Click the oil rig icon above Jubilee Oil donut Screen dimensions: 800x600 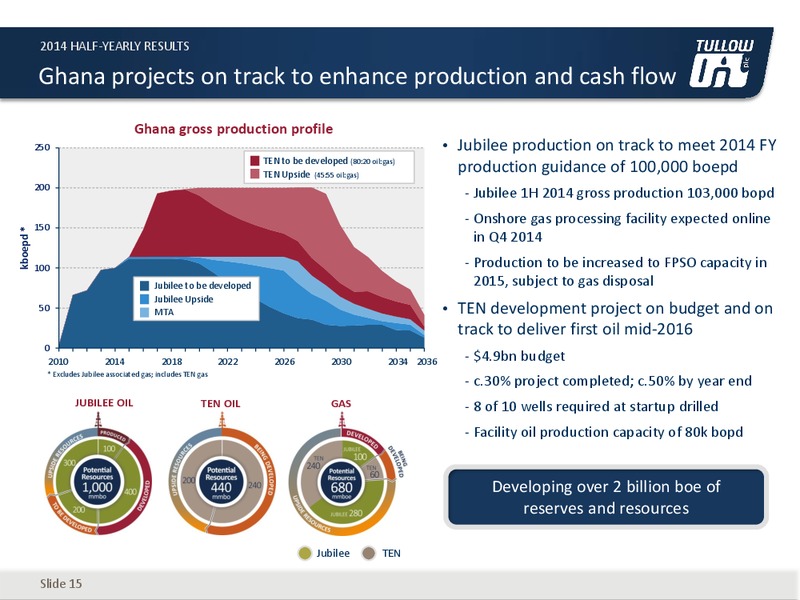97,421
